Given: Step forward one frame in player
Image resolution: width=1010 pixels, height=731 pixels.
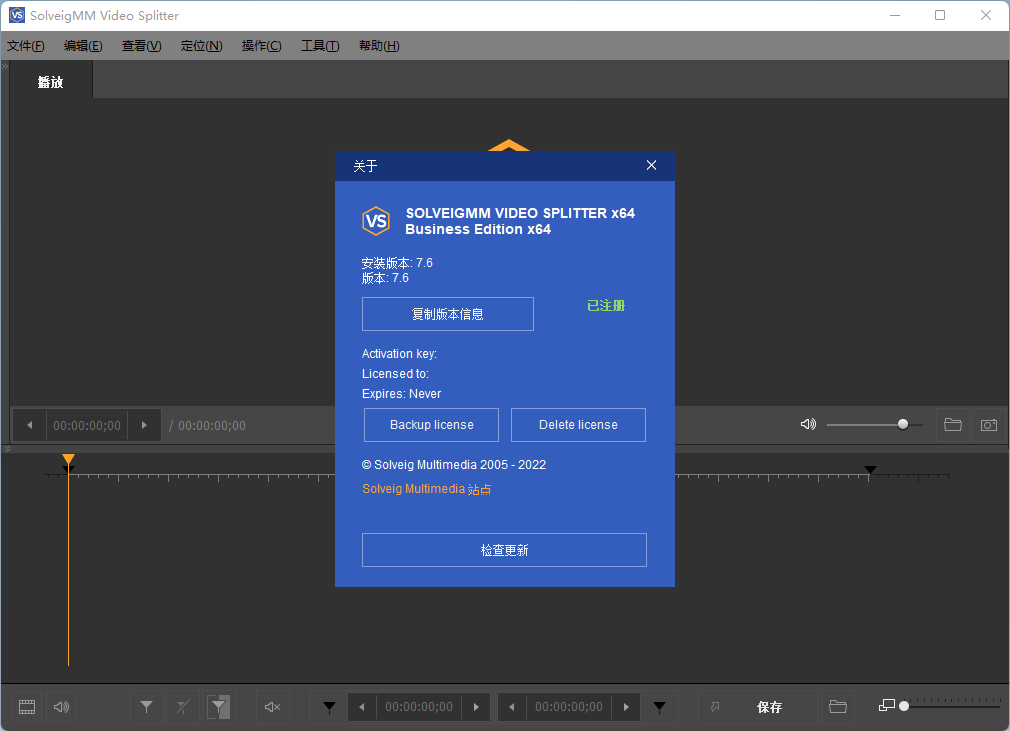Looking at the screenshot, I should pos(144,425).
